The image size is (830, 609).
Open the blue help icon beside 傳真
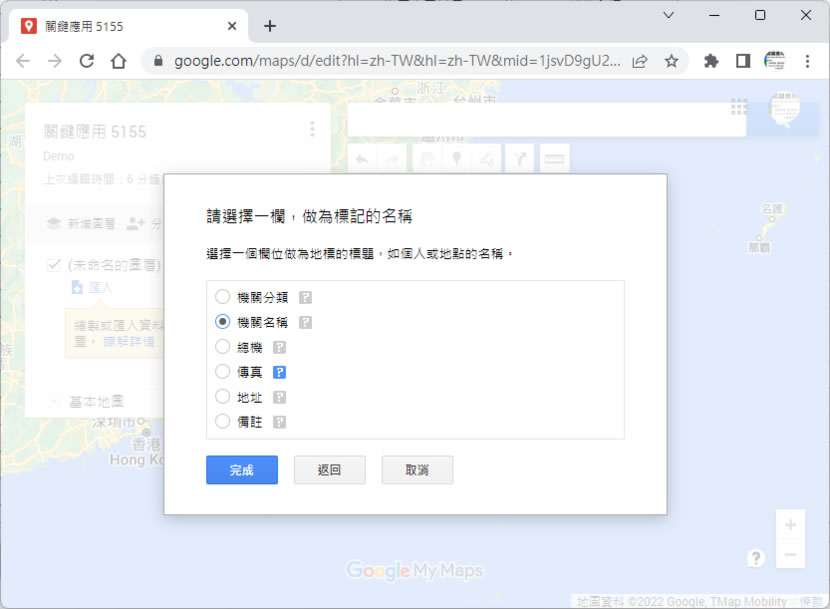279,372
